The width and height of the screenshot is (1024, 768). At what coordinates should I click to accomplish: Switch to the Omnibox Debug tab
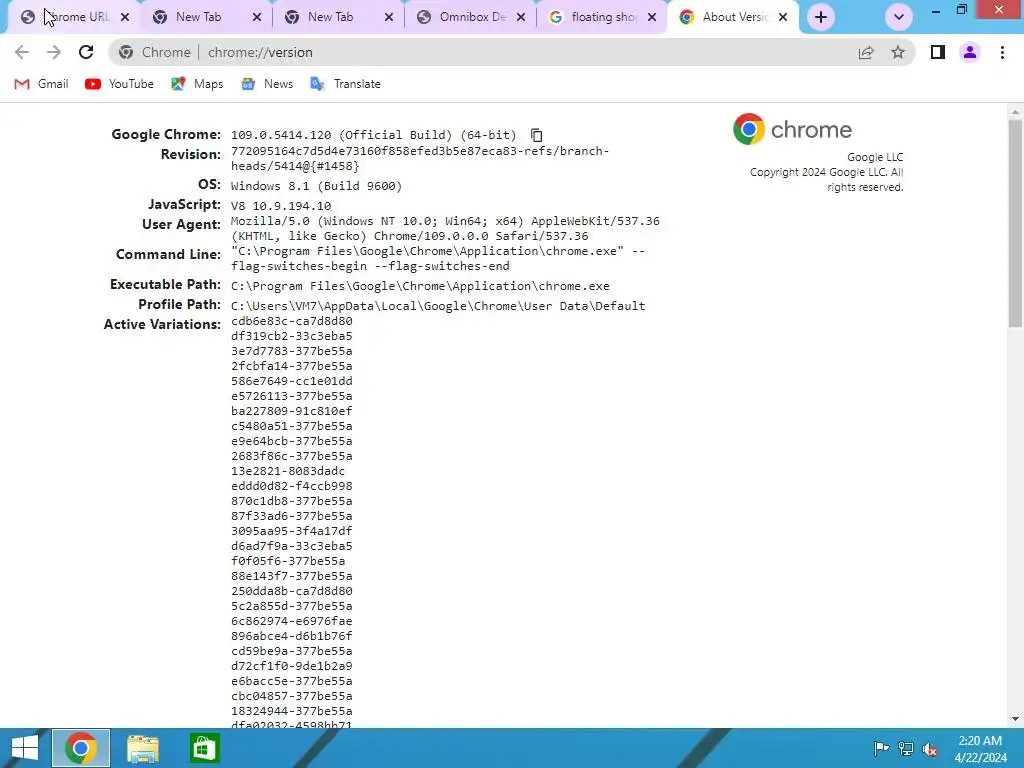(x=470, y=17)
